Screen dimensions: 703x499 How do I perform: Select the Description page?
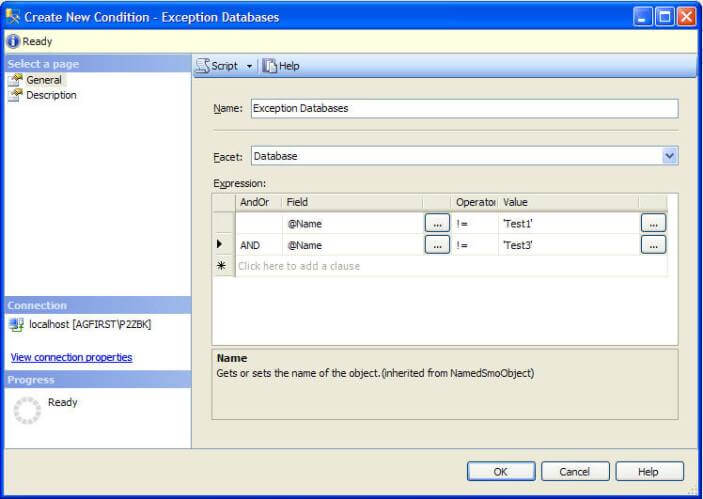[x=51, y=95]
